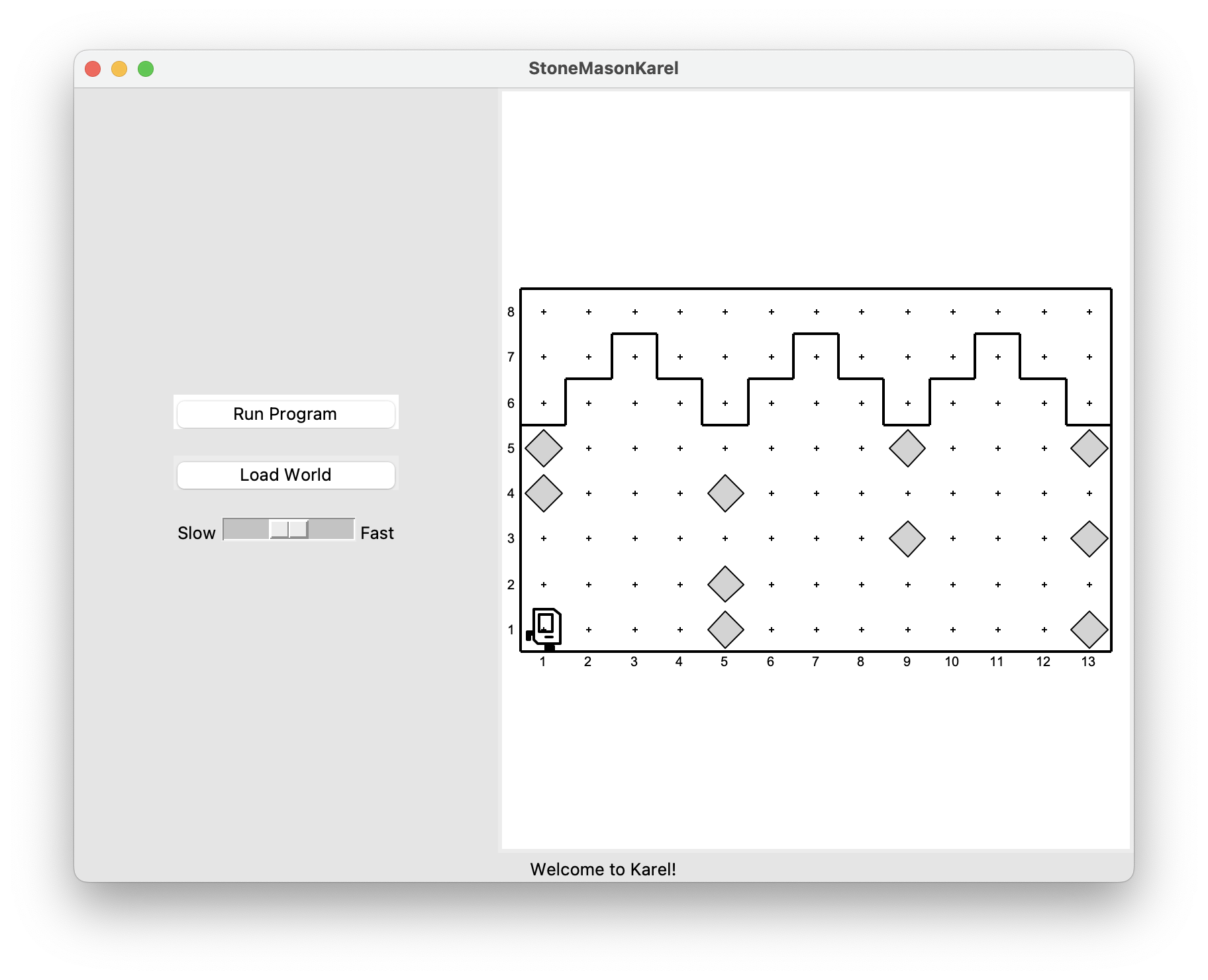Click the beeper at column 5, row 1
The height and width of the screenshot is (980, 1208).
pos(726,630)
